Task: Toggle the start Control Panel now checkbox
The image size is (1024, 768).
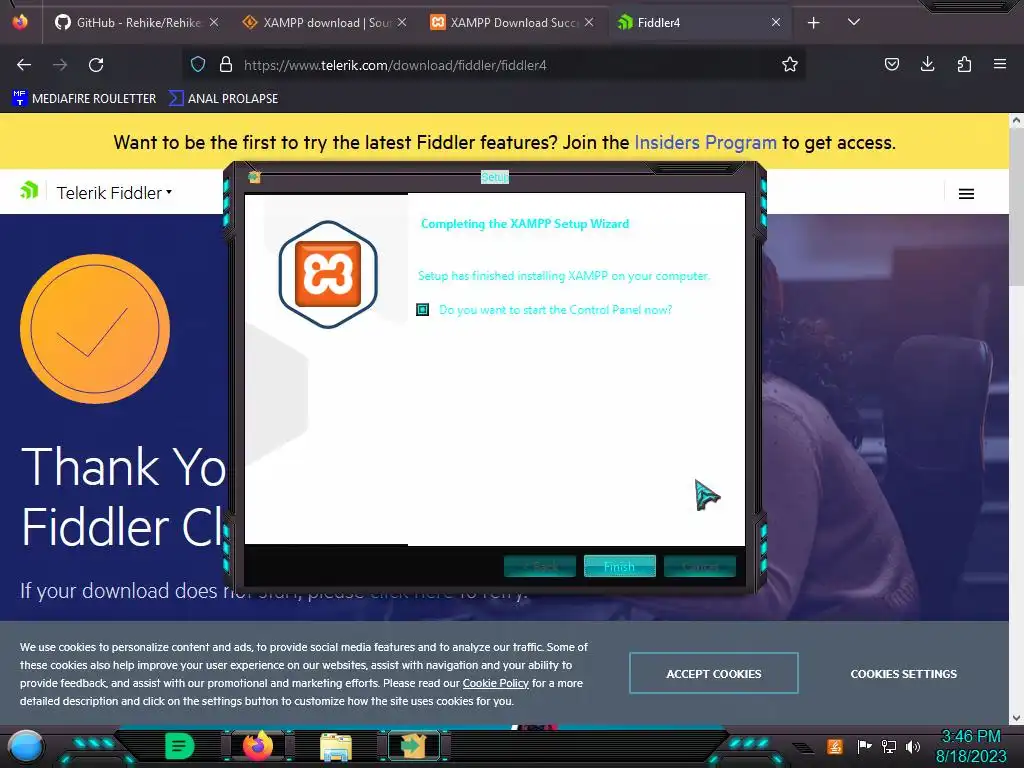Action: [423, 310]
